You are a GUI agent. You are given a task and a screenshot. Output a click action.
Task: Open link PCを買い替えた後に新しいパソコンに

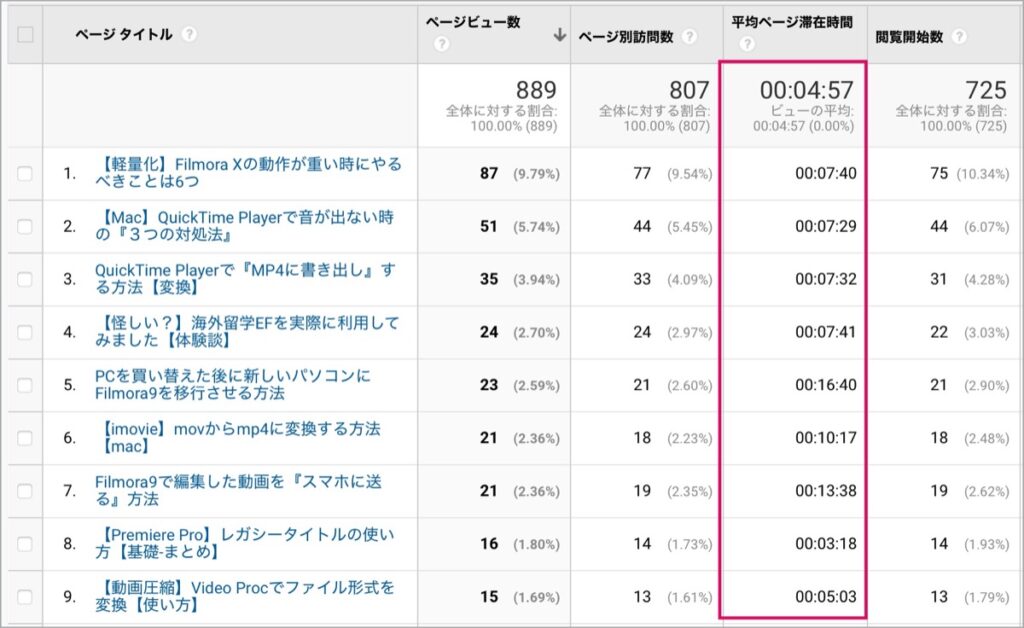click(x=232, y=384)
